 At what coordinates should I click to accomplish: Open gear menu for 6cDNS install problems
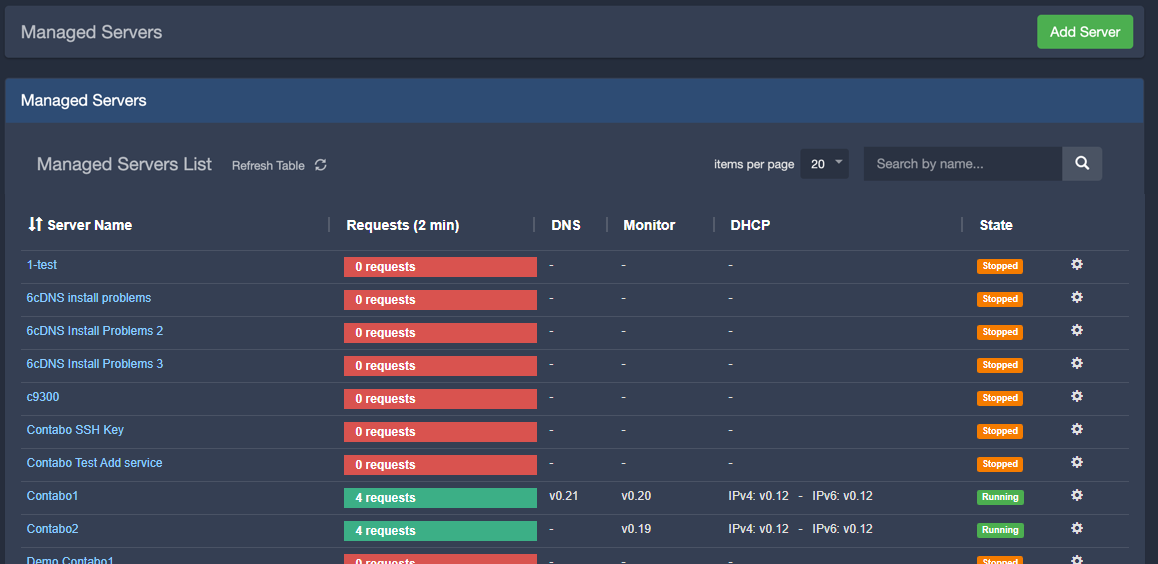point(1077,298)
